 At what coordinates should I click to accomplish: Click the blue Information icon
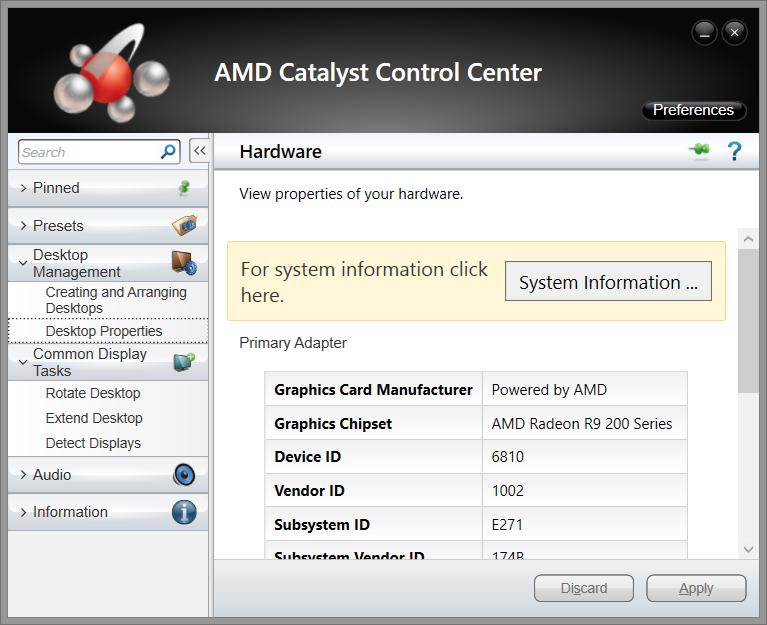[184, 512]
